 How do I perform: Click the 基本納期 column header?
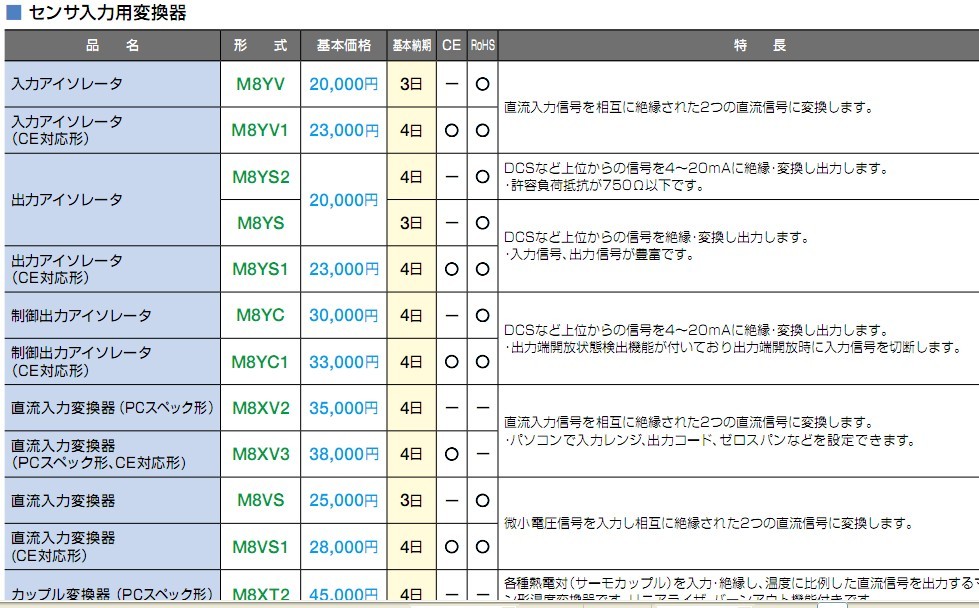click(x=412, y=46)
